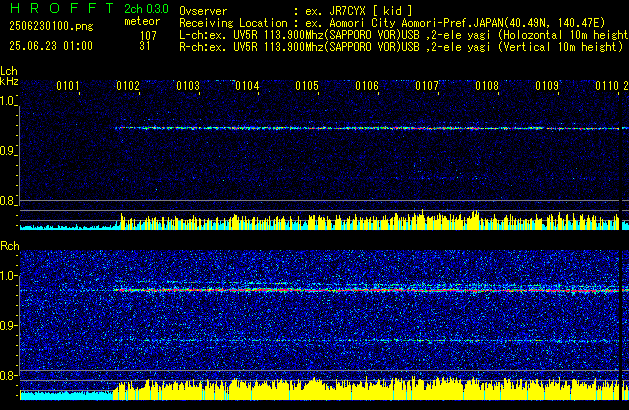
Task: Click the version label 2ch 0.3.0
Action: coord(146,9)
